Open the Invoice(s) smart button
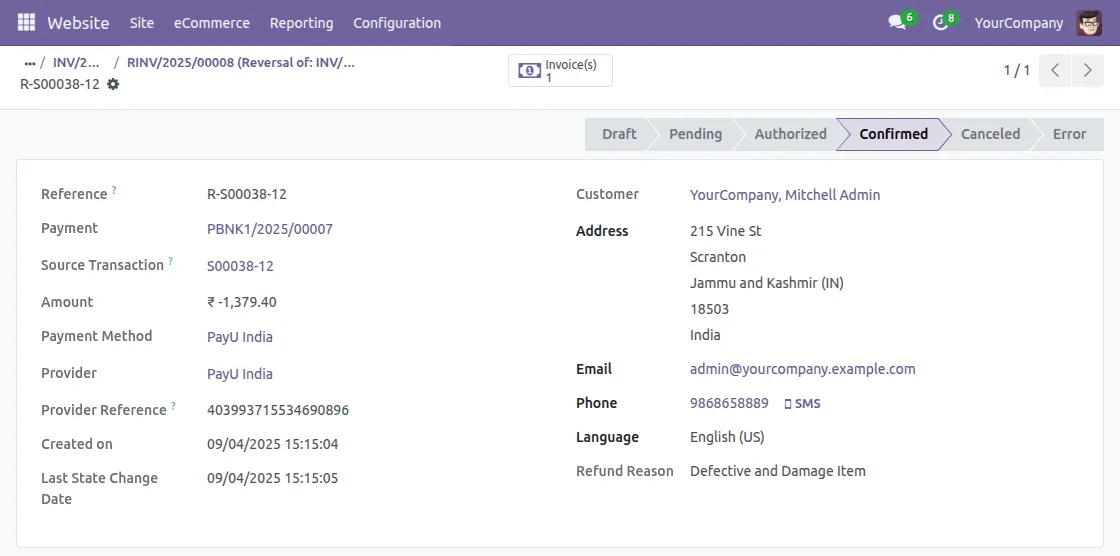Screen dimensions: 1120x556 point(560,71)
